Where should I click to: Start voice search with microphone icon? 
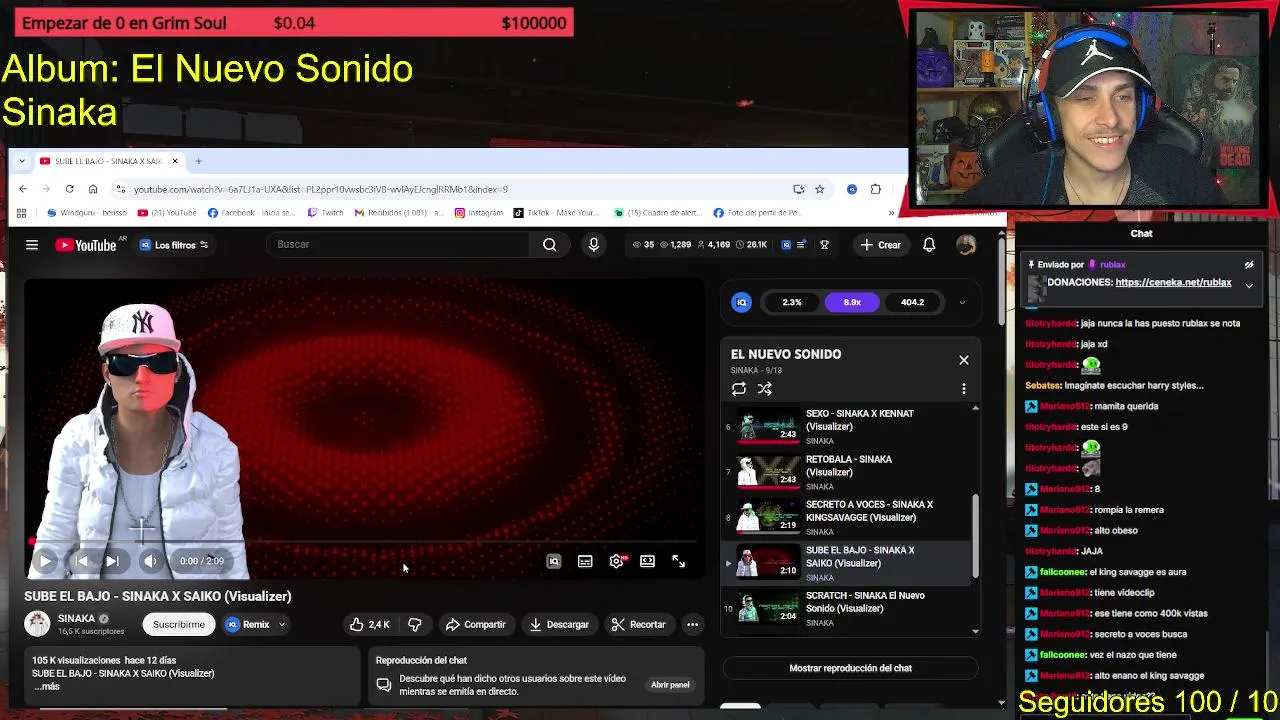pos(594,244)
